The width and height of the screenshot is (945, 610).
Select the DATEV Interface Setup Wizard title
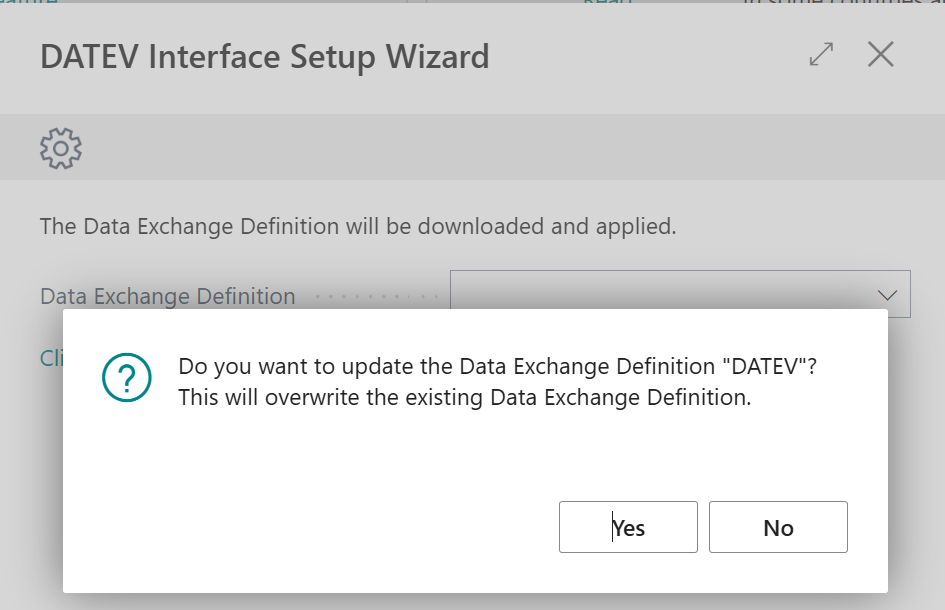coord(264,57)
